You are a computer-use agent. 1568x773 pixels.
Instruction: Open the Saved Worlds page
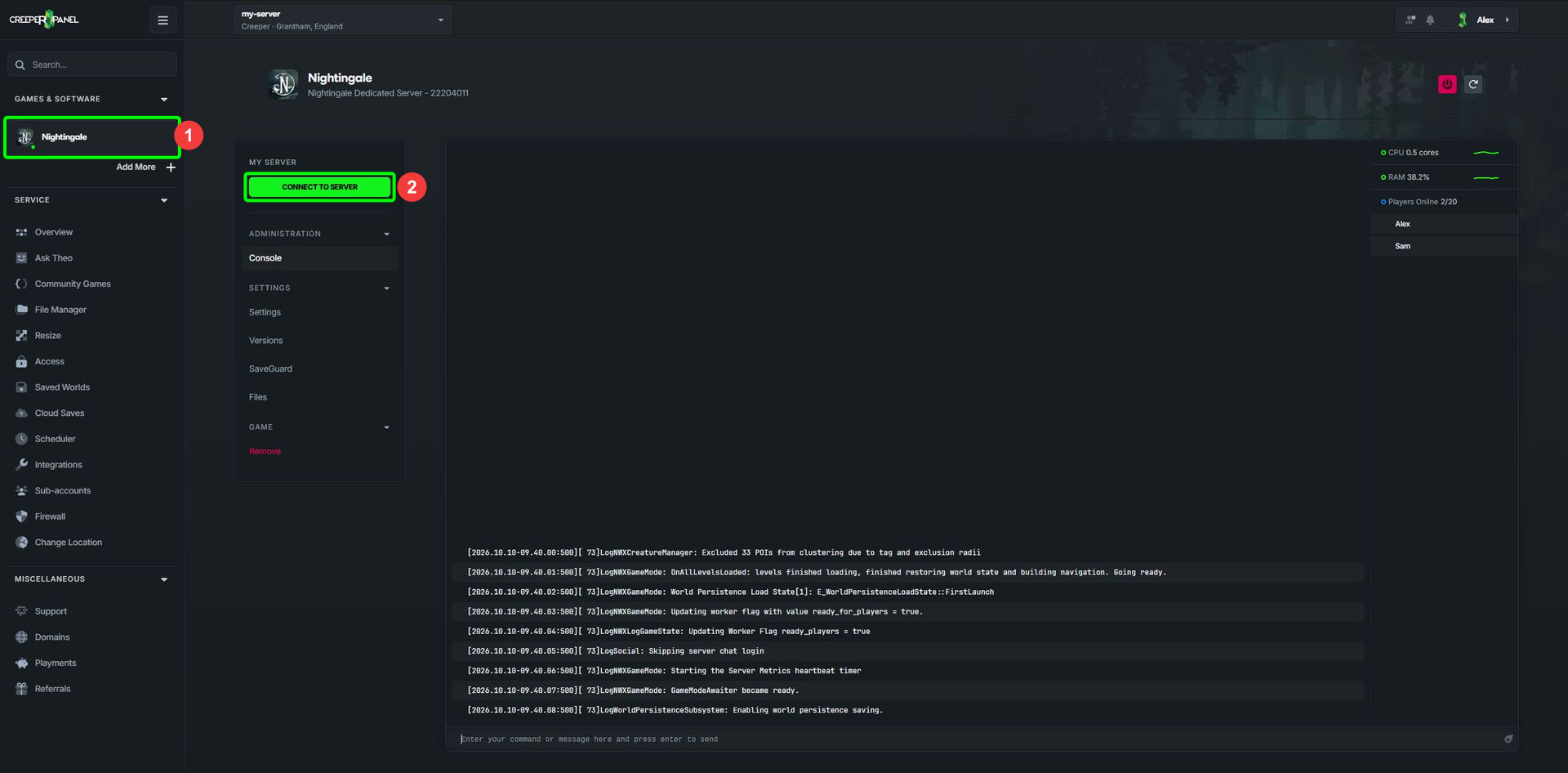point(62,388)
